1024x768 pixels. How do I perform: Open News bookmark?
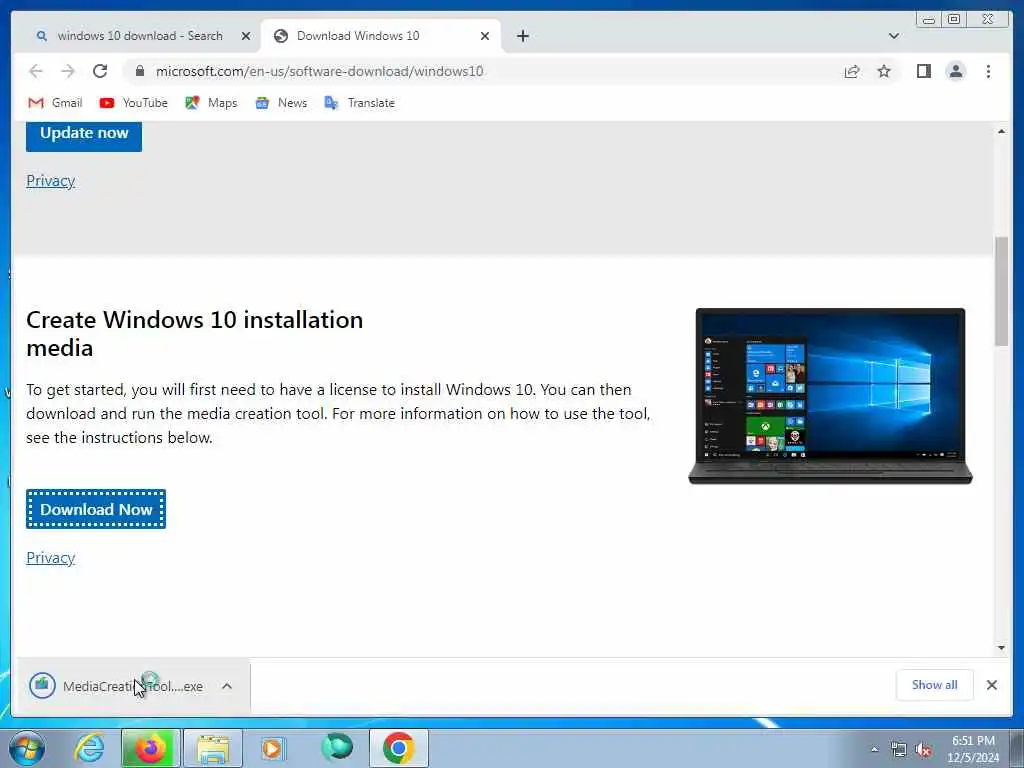(x=281, y=103)
